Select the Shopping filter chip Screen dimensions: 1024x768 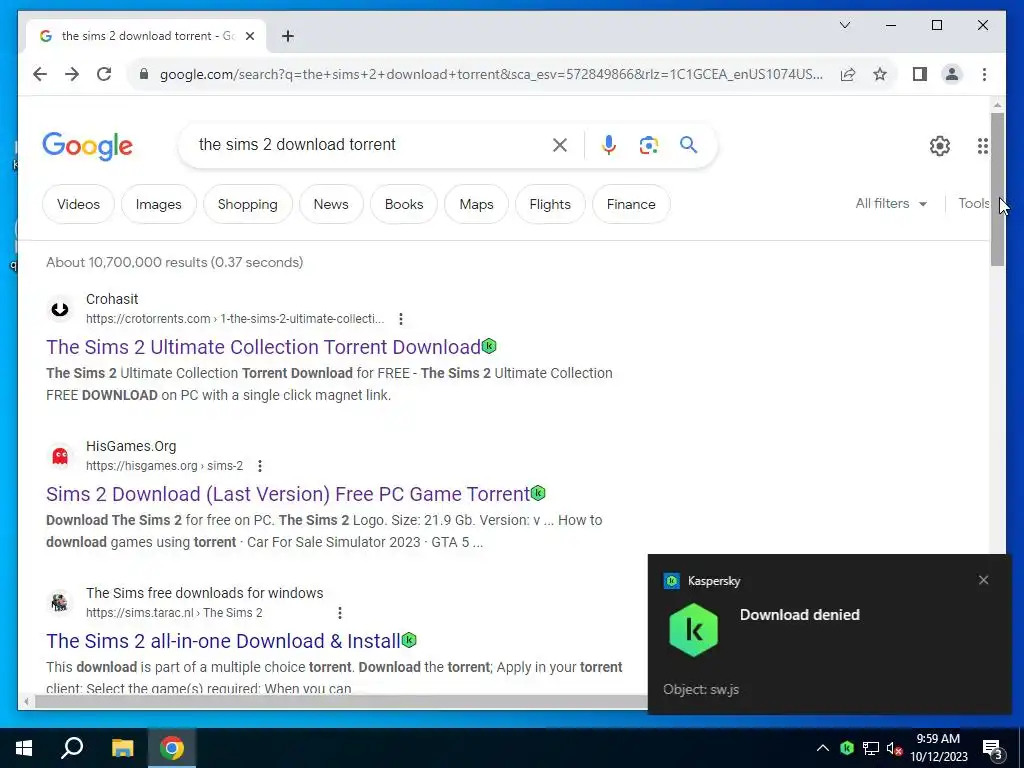coord(248,204)
